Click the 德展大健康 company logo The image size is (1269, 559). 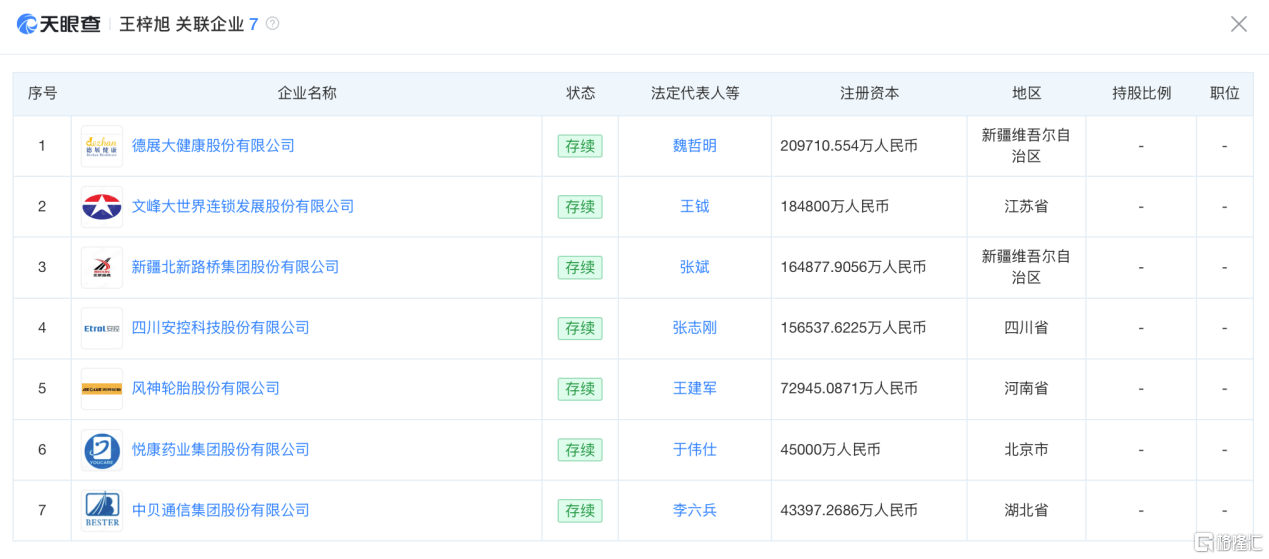[x=102, y=146]
